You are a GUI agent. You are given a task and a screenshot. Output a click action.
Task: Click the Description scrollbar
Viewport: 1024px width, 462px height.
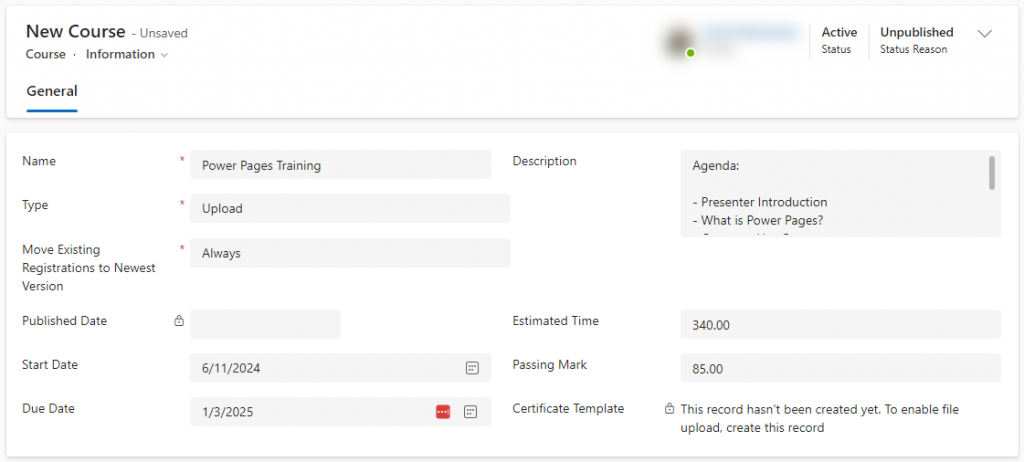[992, 173]
